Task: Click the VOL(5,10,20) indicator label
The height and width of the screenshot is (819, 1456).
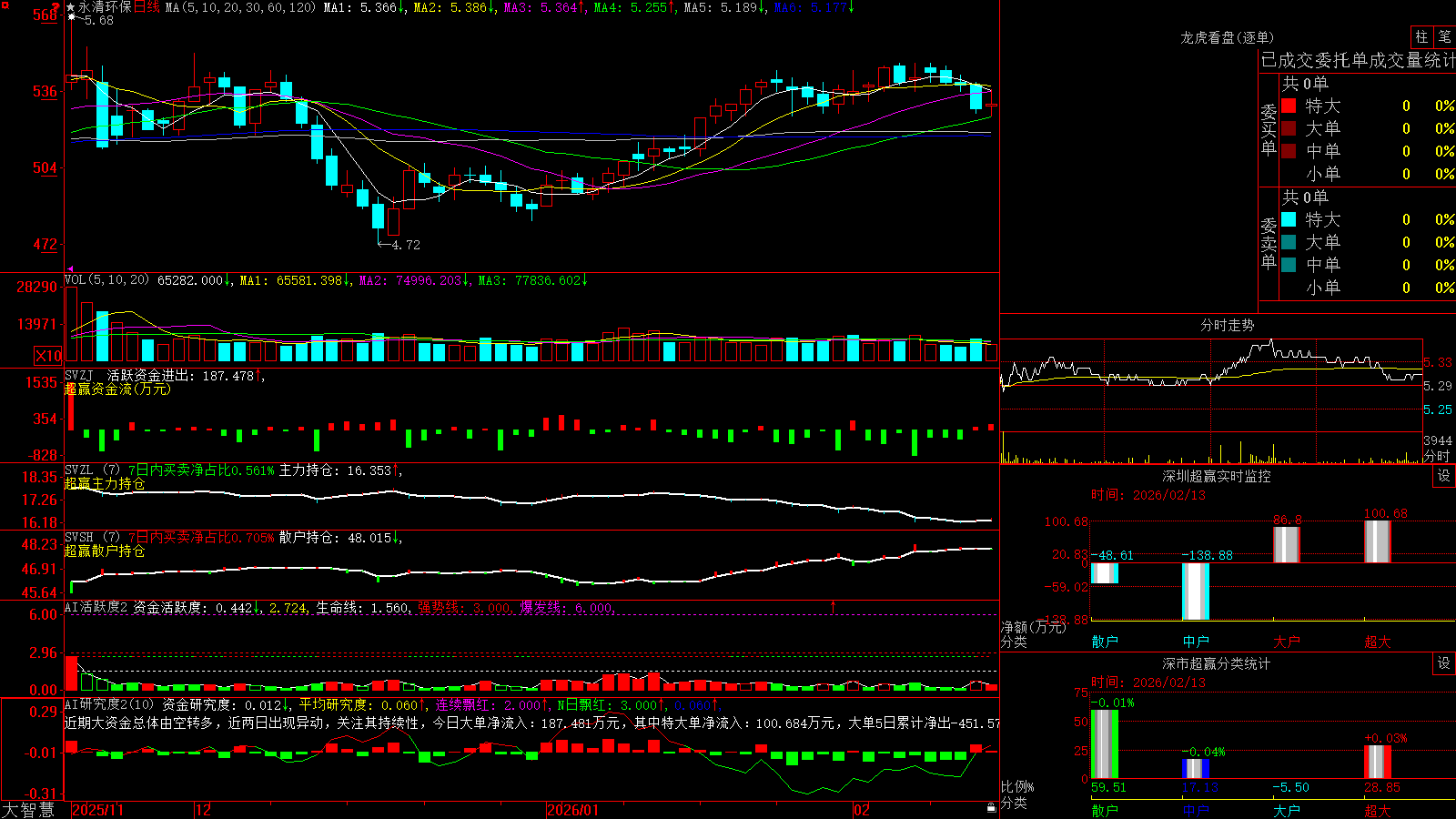Action: coord(106,280)
